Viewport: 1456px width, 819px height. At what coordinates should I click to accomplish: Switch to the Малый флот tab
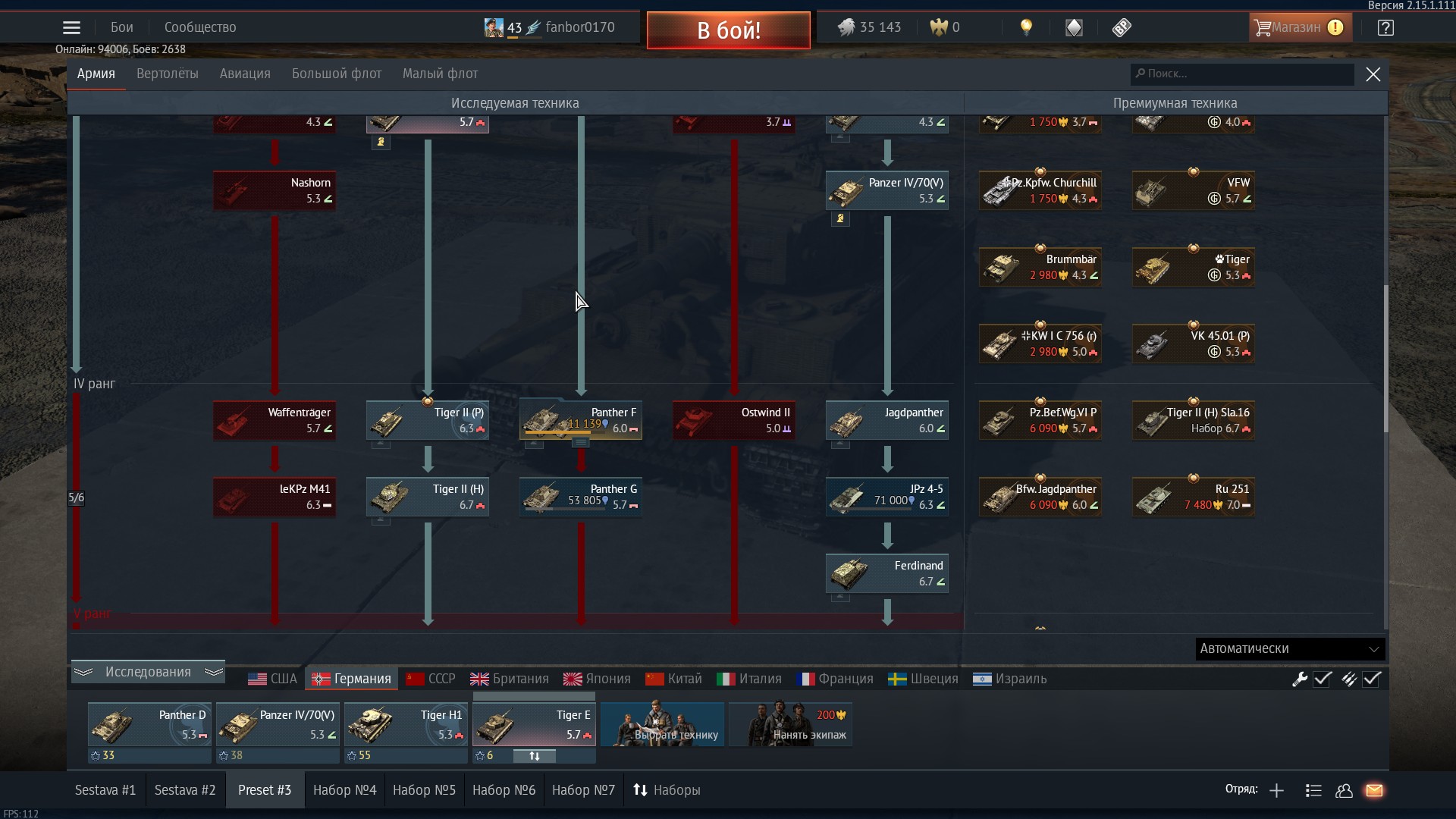(440, 74)
